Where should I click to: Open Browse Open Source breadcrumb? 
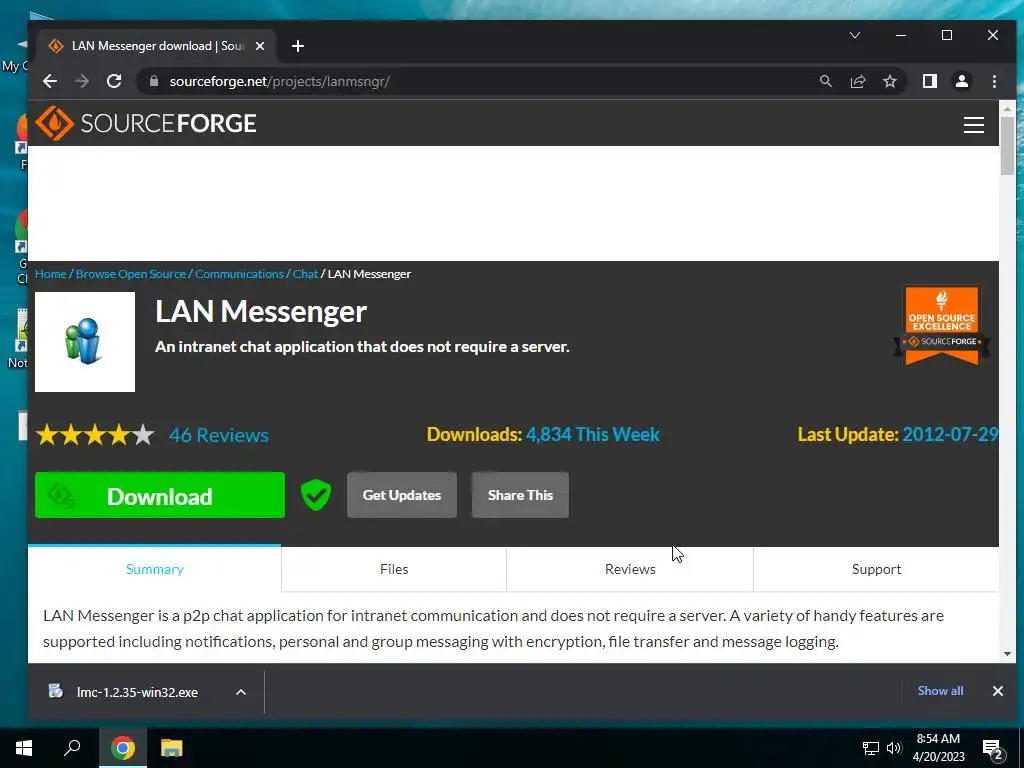coord(131,274)
